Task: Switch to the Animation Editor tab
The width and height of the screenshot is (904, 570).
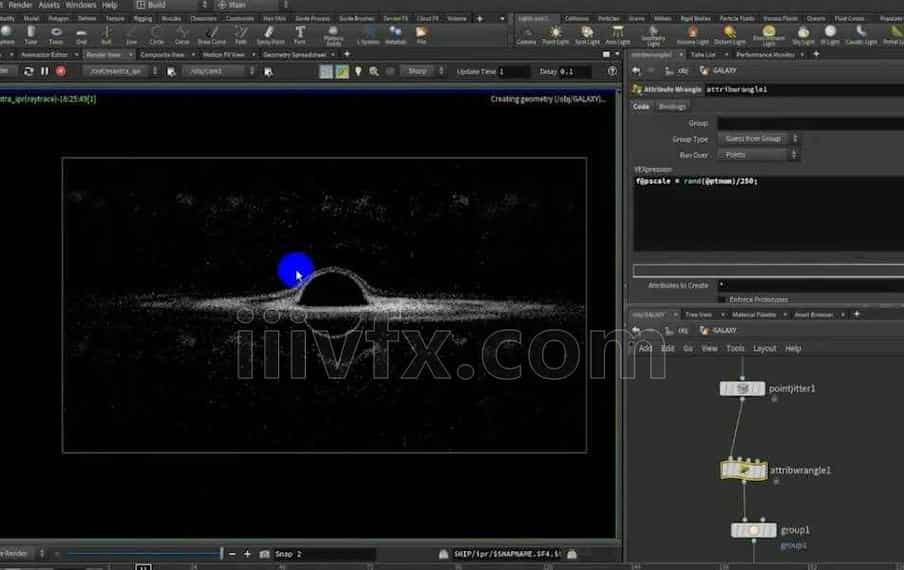Action: pyautogui.click(x=44, y=55)
